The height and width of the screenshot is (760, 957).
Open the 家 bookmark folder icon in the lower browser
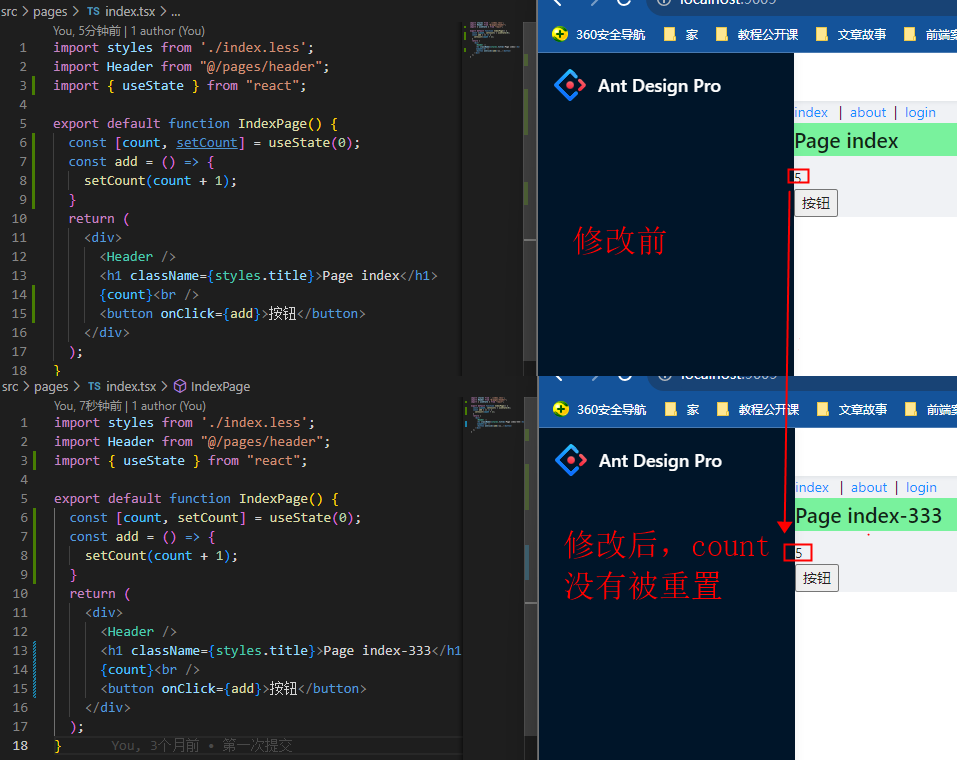pos(671,409)
